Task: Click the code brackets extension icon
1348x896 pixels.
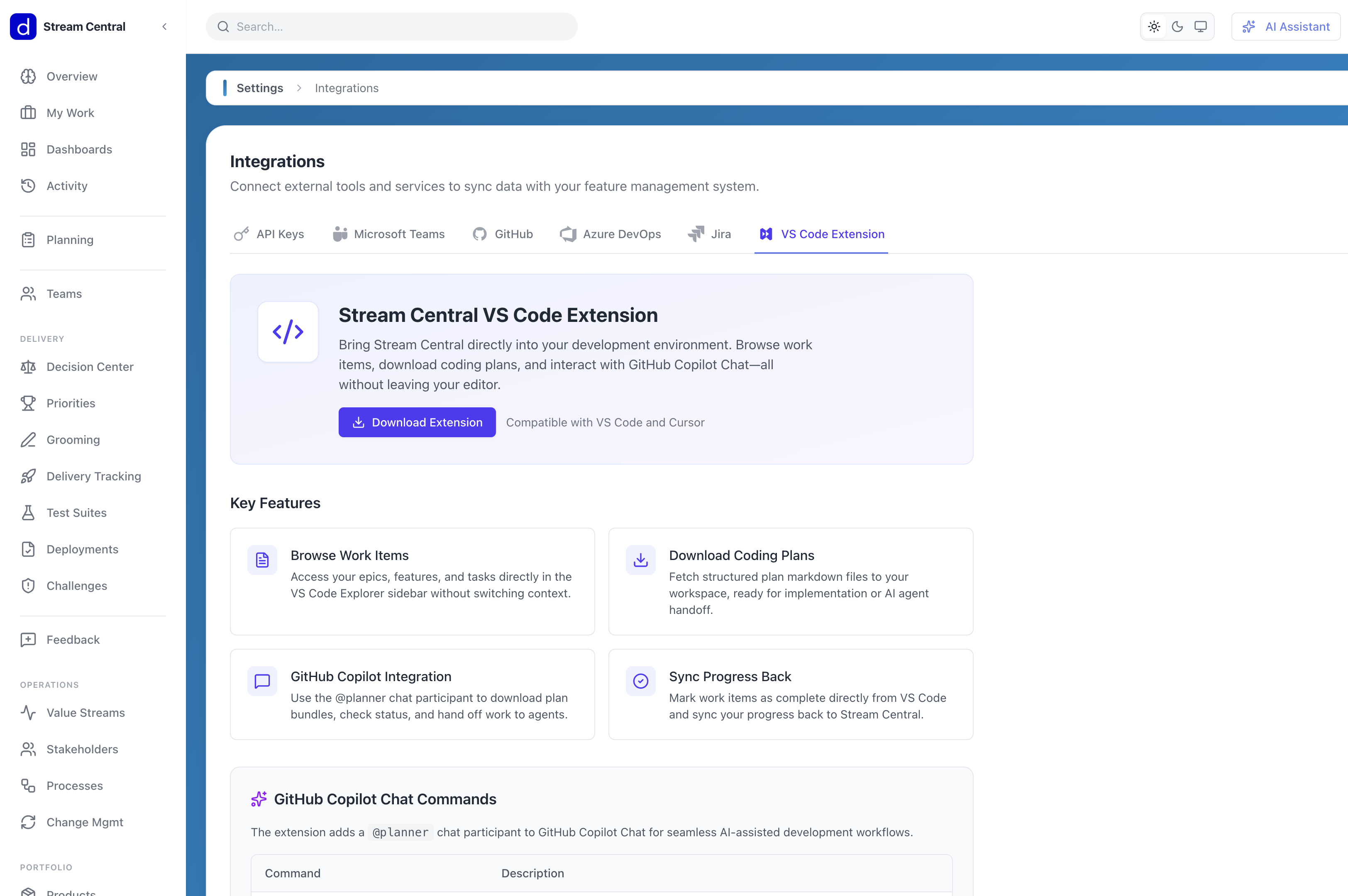Action: tap(288, 332)
